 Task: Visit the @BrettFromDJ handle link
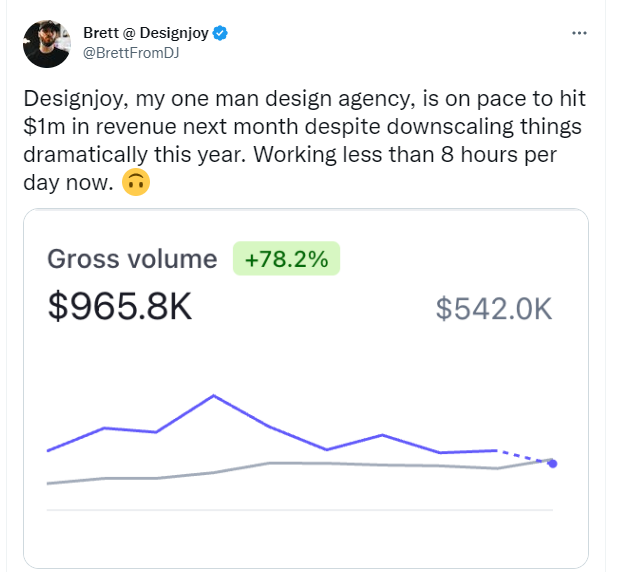(x=131, y=53)
